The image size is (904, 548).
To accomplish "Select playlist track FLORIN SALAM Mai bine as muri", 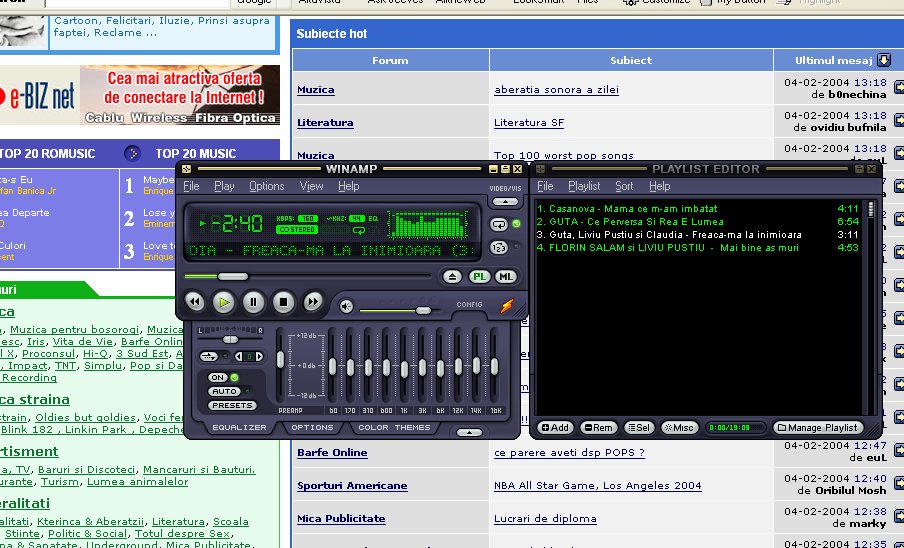I will click(x=698, y=248).
